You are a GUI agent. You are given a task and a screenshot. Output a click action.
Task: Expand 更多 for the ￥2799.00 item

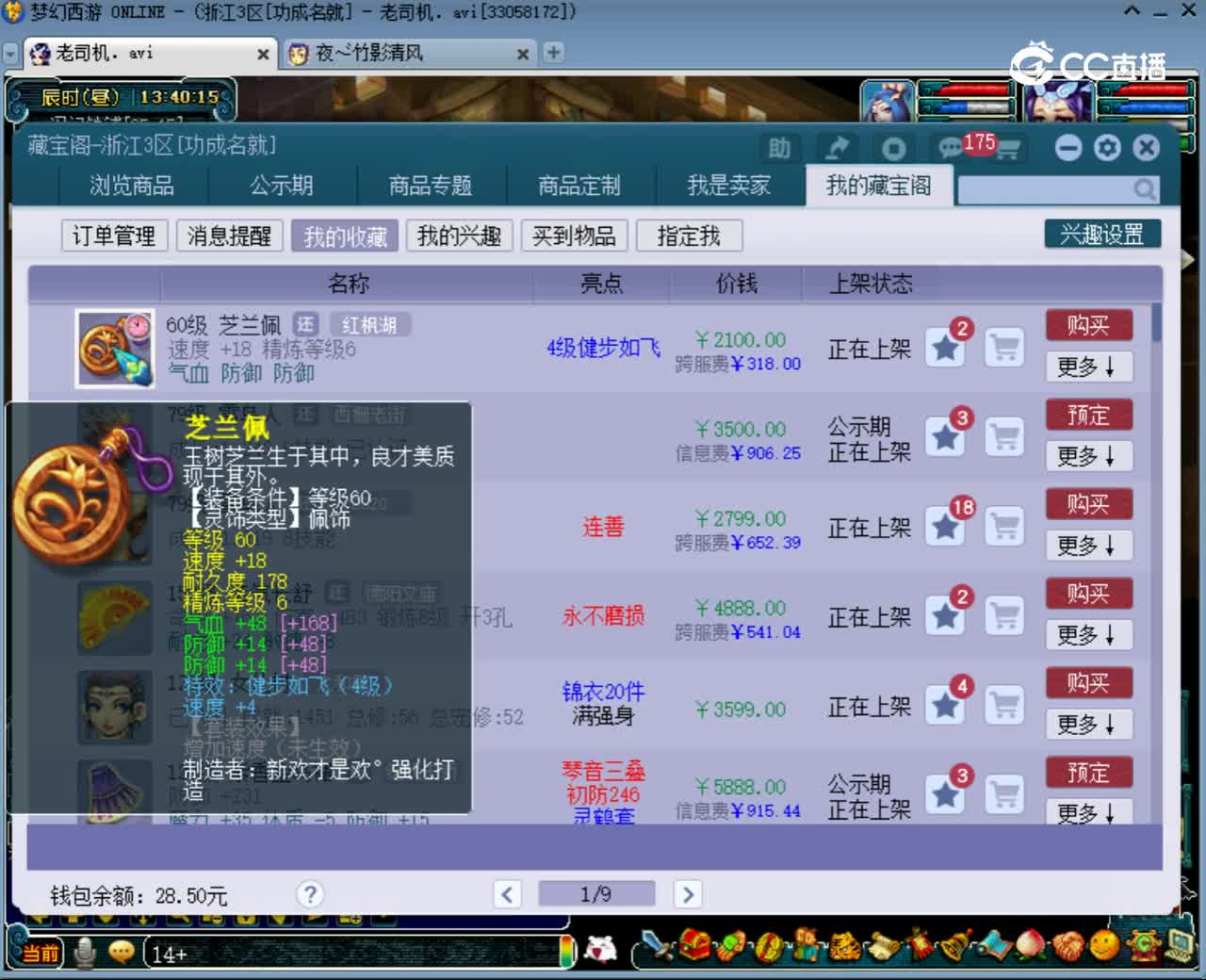pos(1088,546)
